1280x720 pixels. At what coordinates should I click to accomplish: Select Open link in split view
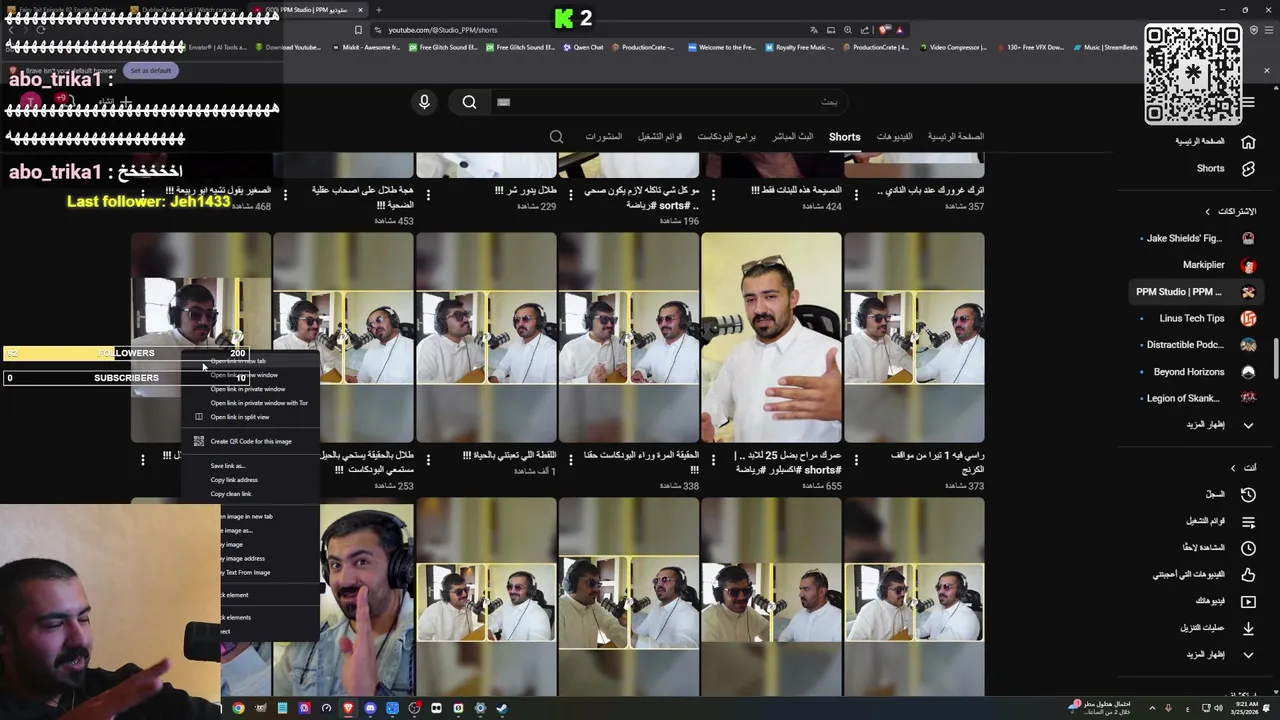240,417
